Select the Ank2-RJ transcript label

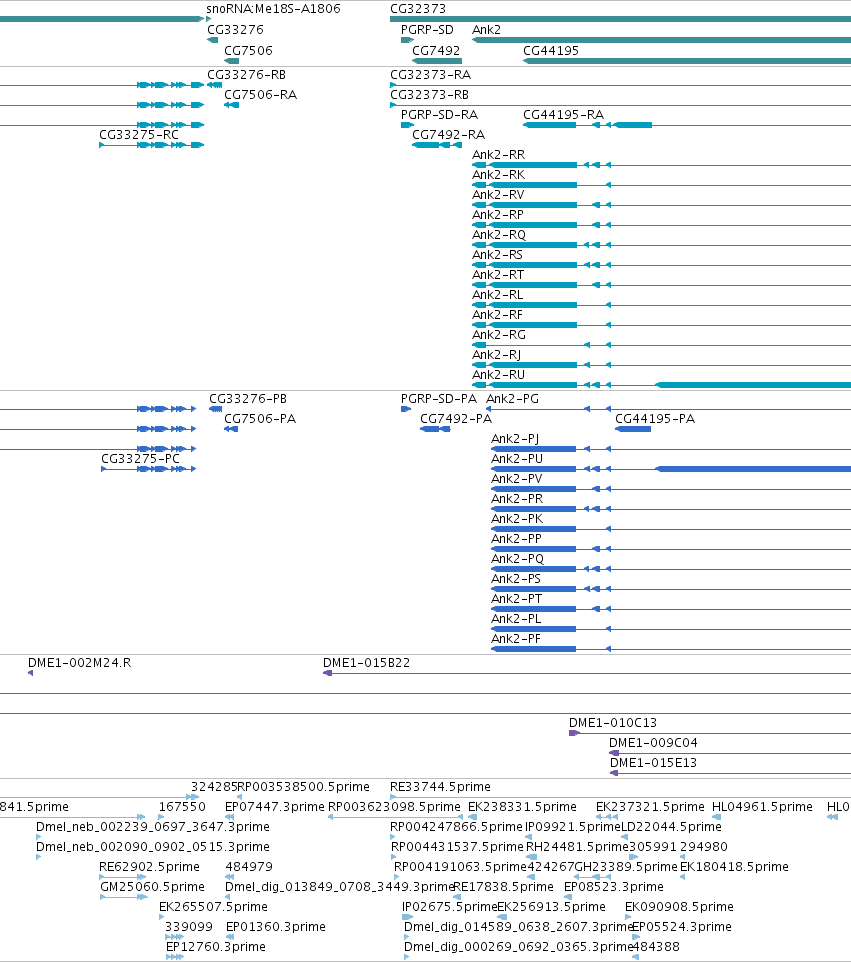(496, 355)
